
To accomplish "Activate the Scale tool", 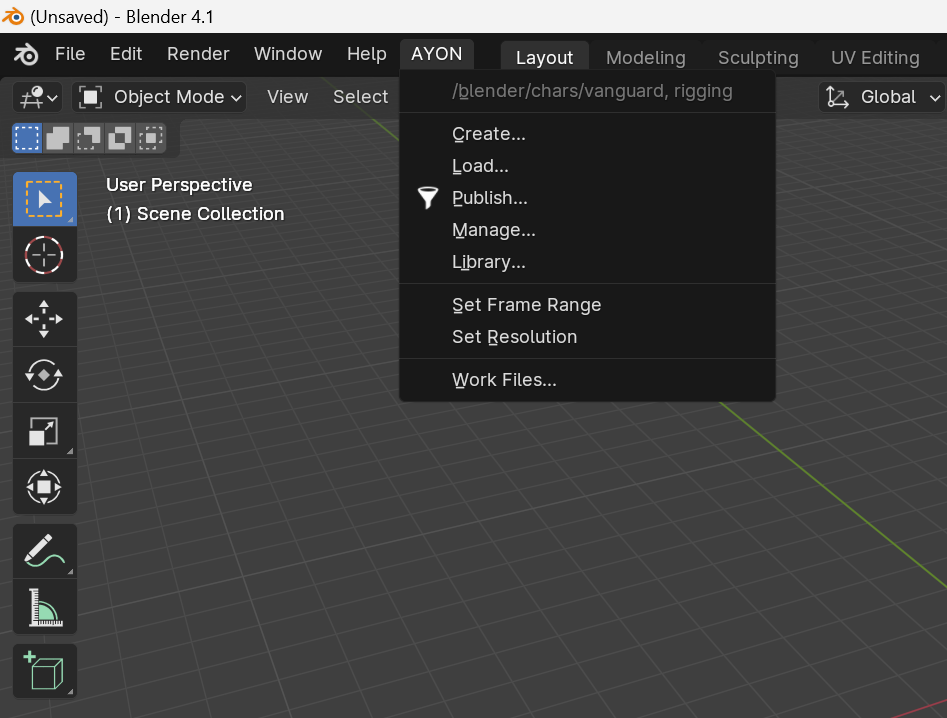I will click(x=45, y=431).
